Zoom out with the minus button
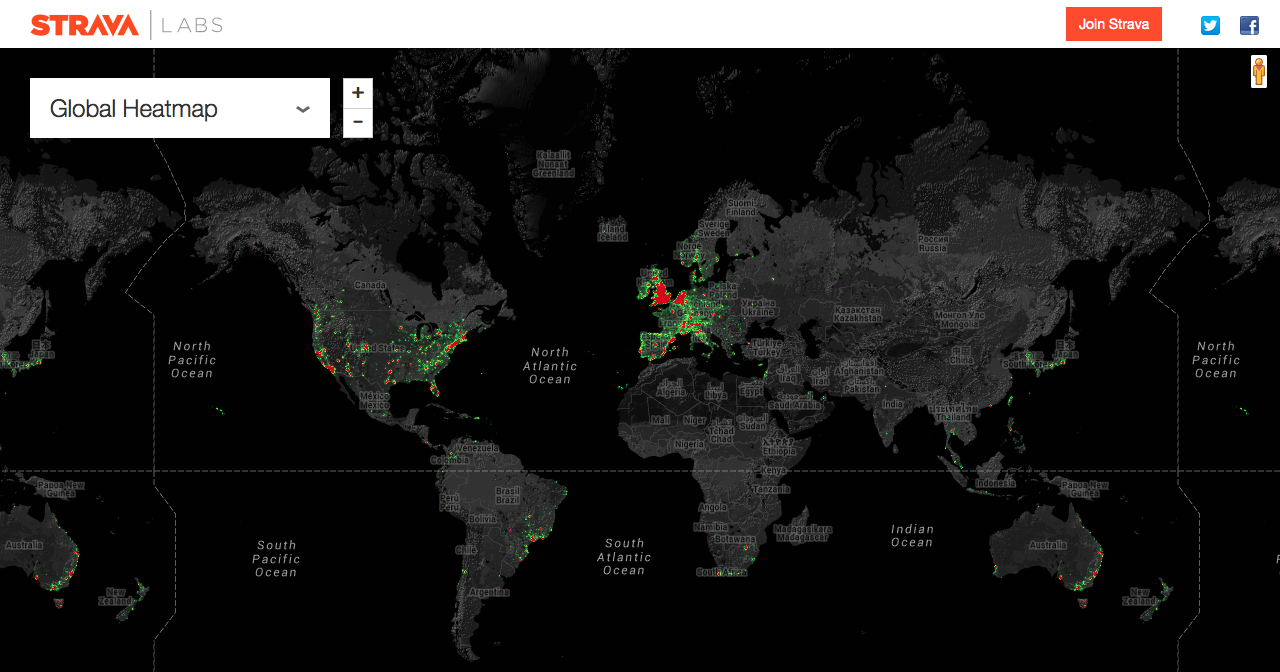The width and height of the screenshot is (1280, 672). (358, 123)
